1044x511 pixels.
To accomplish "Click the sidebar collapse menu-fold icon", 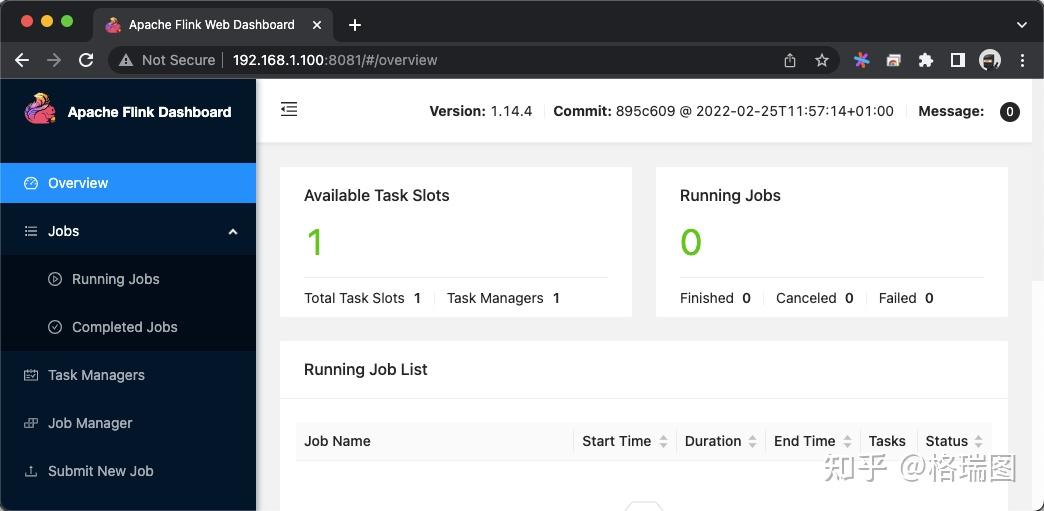I will click(x=289, y=110).
